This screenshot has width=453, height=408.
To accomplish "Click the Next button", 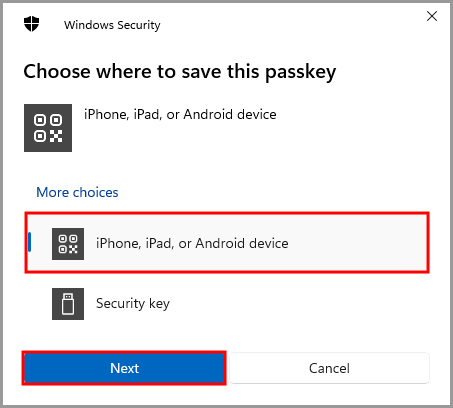I will pyautogui.click(x=124, y=368).
